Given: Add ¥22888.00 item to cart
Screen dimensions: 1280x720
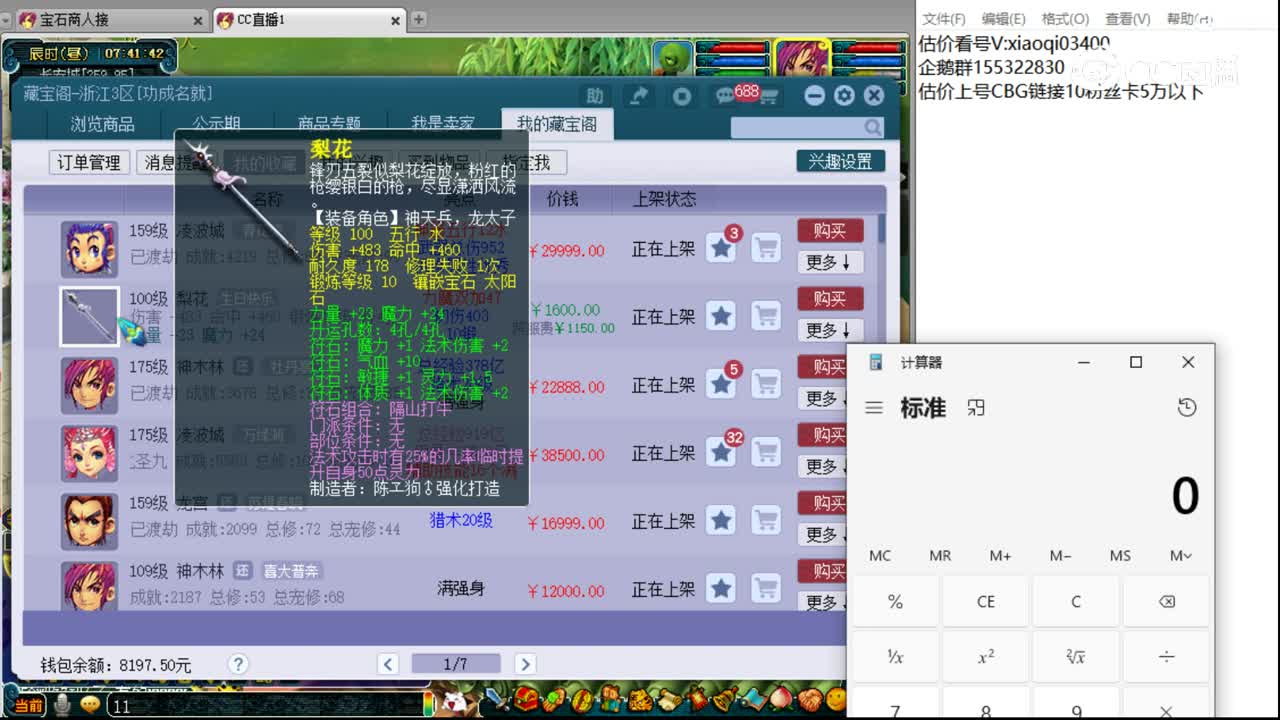Looking at the screenshot, I should point(766,384).
